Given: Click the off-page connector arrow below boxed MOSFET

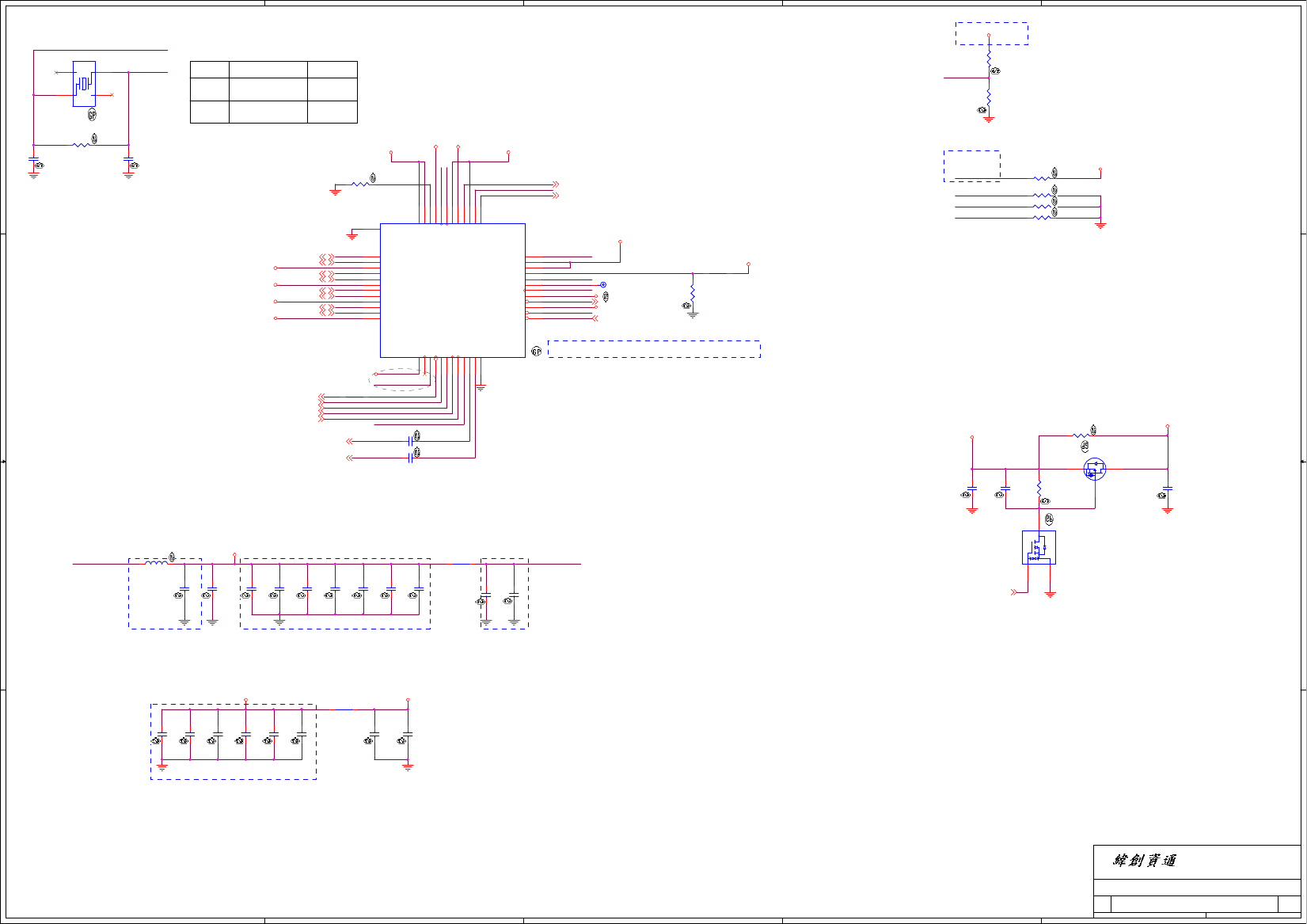Looking at the screenshot, I should [x=1014, y=592].
